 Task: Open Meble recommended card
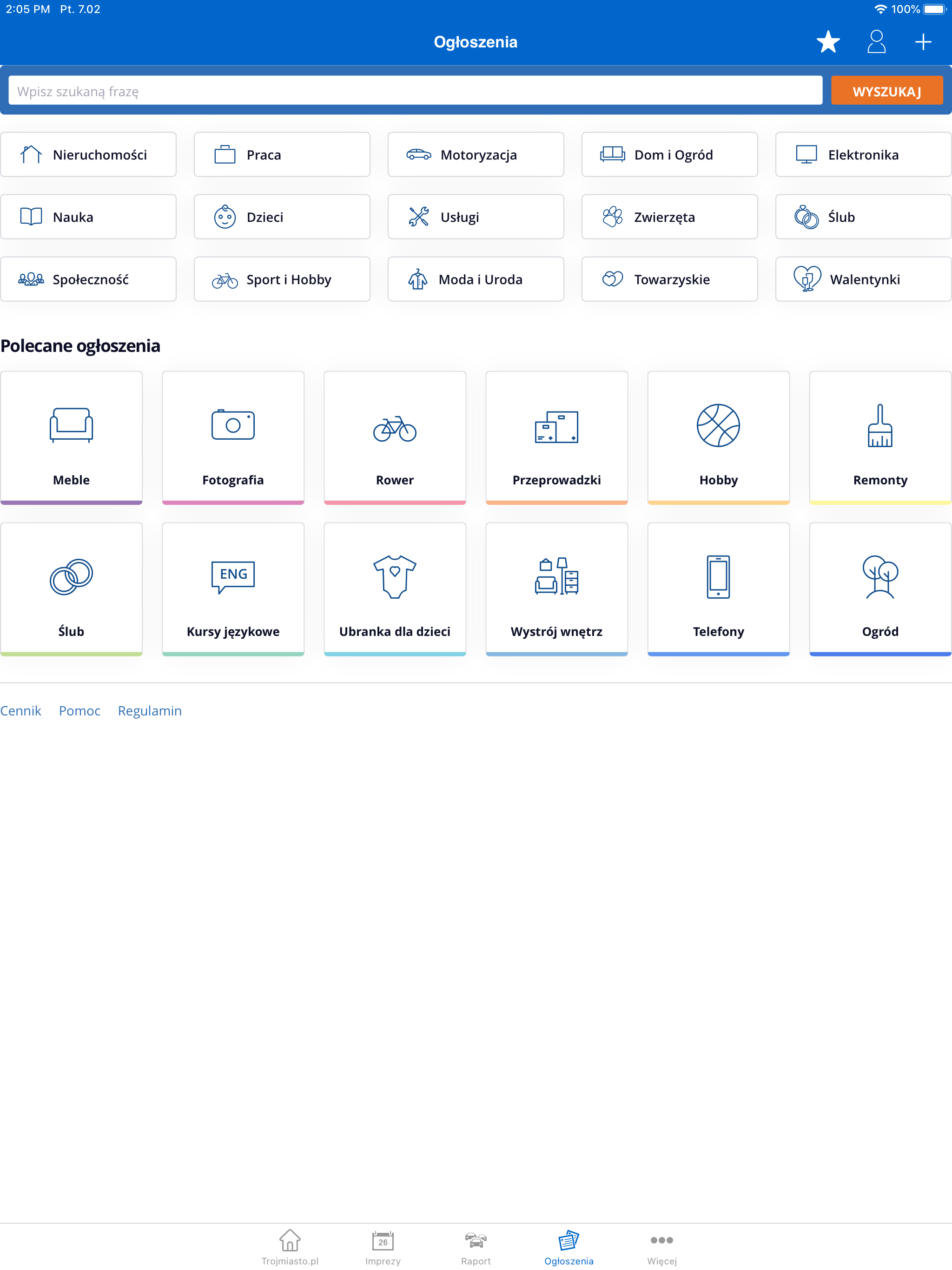71,438
